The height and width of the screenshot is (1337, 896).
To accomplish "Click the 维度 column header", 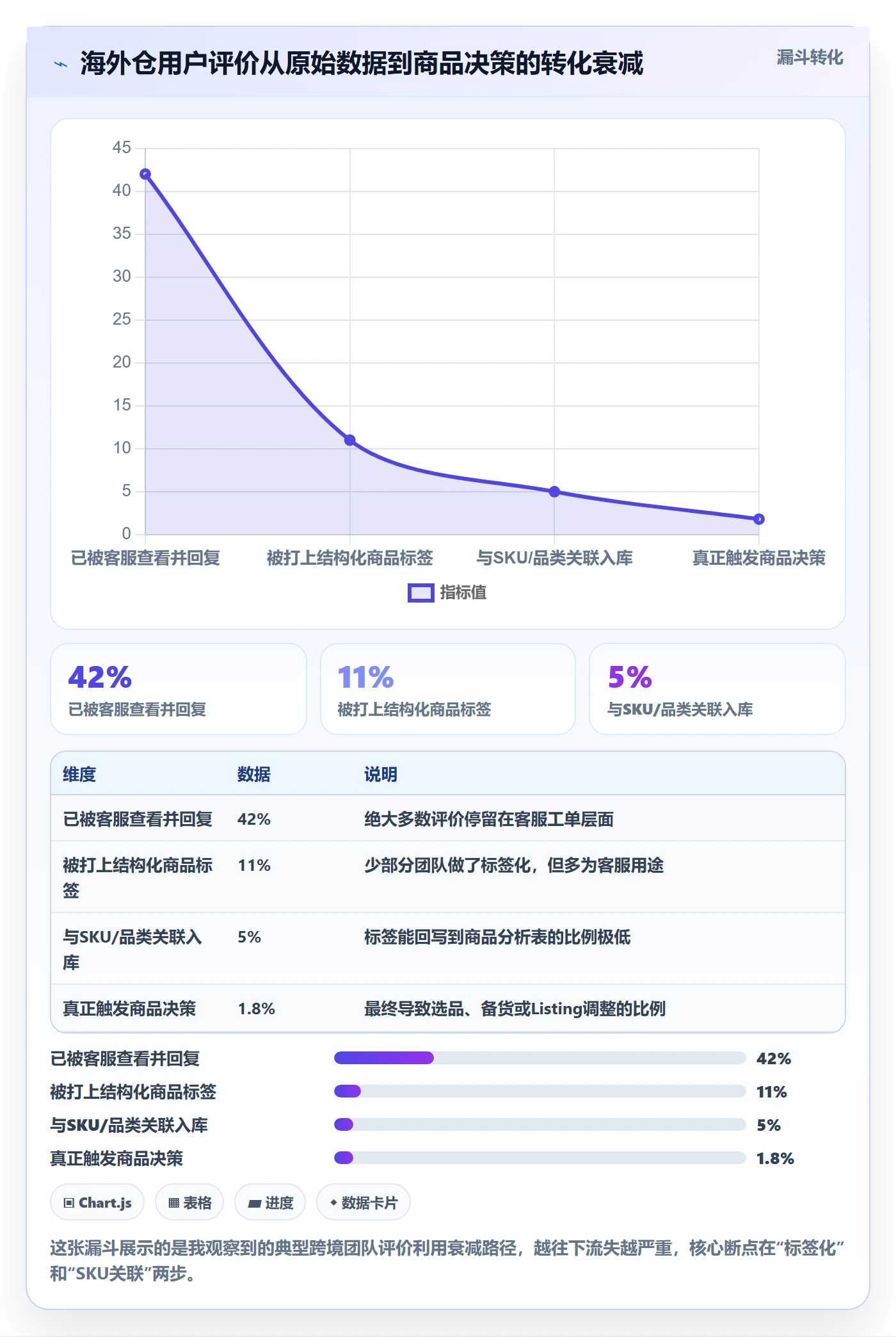I will pyautogui.click(x=79, y=774).
